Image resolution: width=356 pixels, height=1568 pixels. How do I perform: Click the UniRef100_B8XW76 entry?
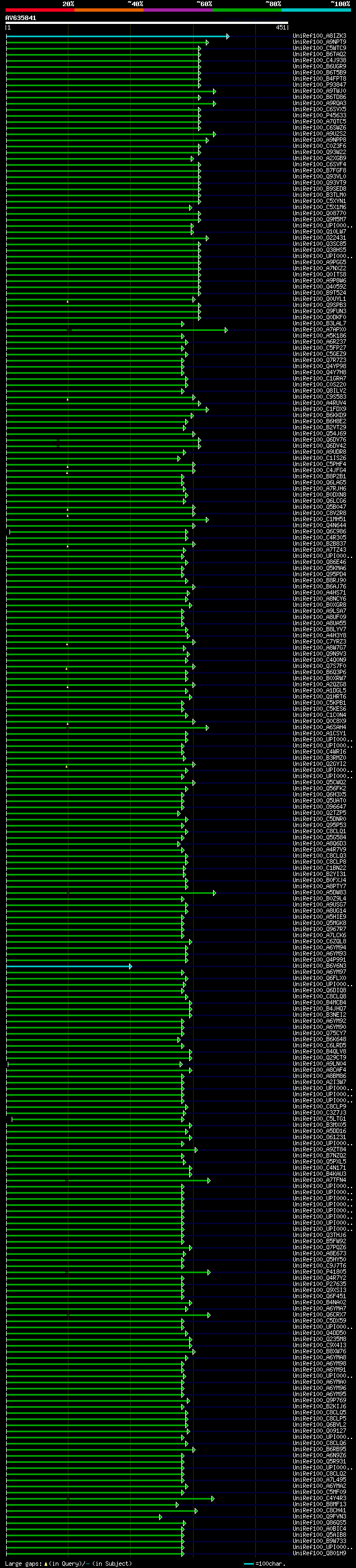(319, 1351)
